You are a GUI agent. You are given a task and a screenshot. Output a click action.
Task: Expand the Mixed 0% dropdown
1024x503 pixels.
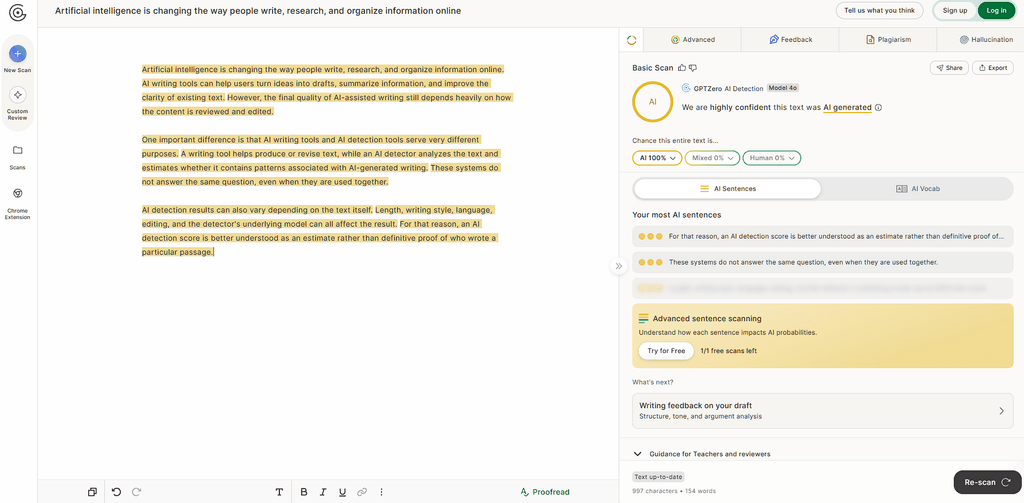(712, 158)
